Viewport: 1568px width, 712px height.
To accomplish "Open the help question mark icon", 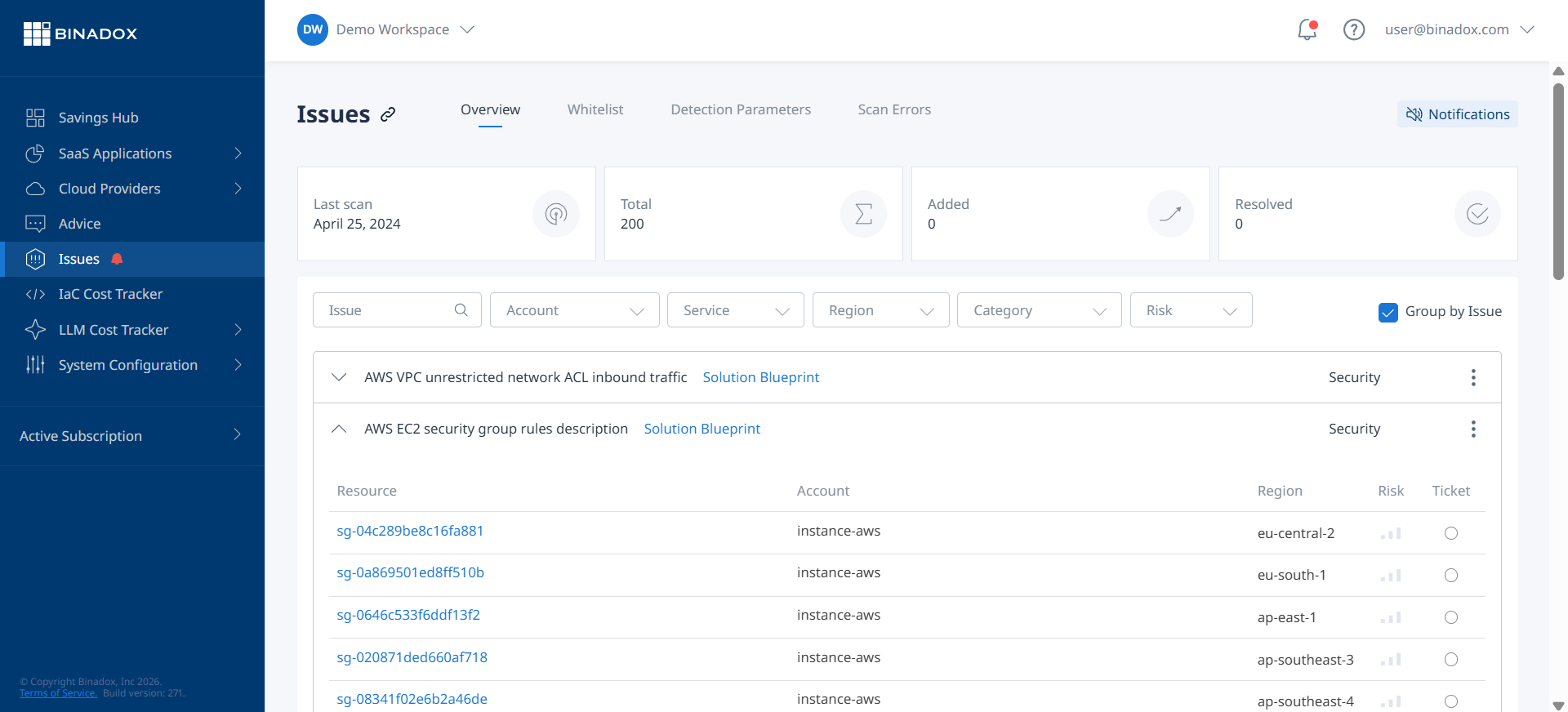I will [x=1354, y=29].
